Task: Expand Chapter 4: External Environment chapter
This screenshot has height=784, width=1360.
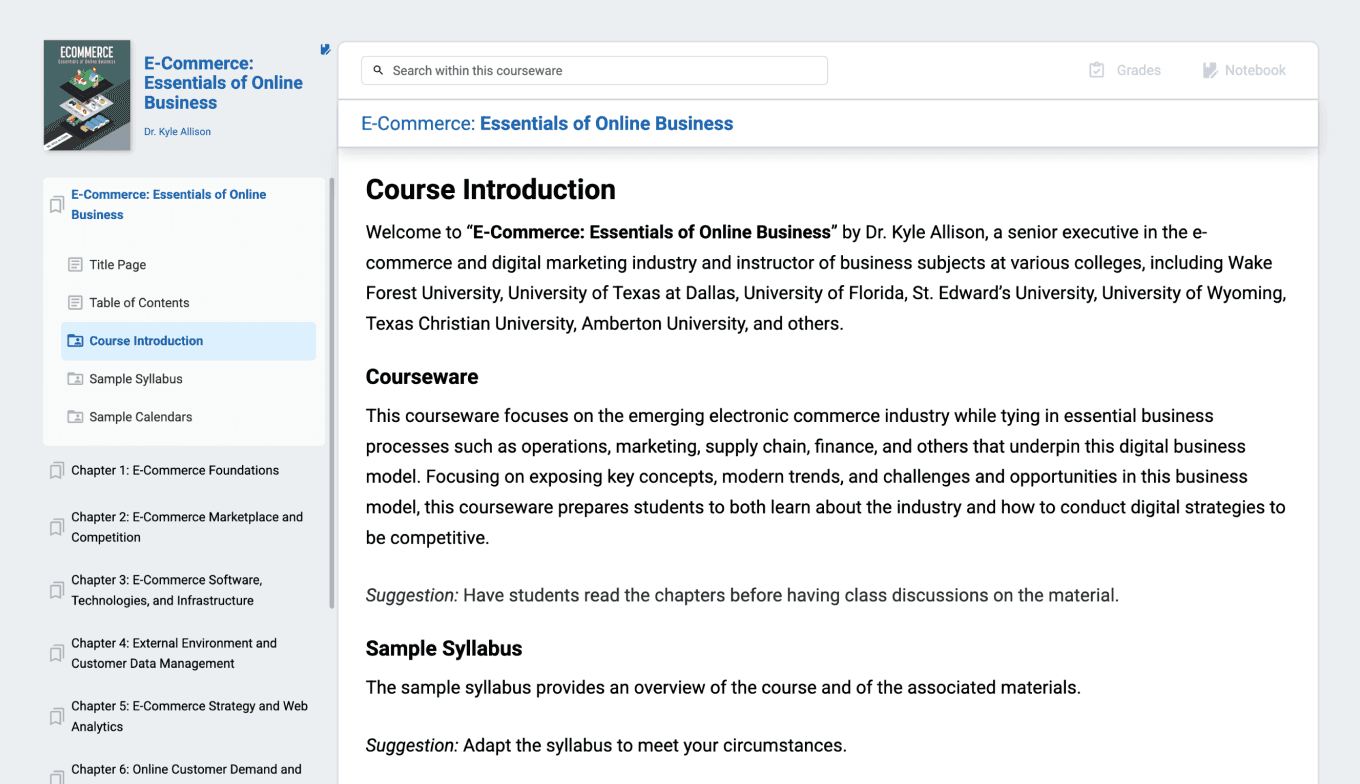Action: 174,653
